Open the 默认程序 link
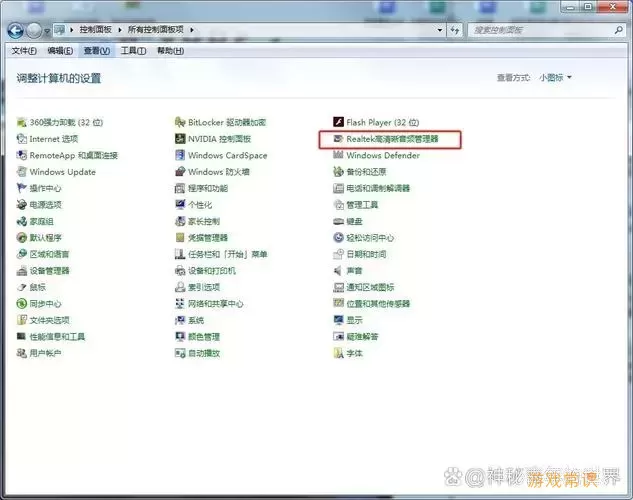Image resolution: width=633 pixels, height=500 pixels. coord(46,238)
